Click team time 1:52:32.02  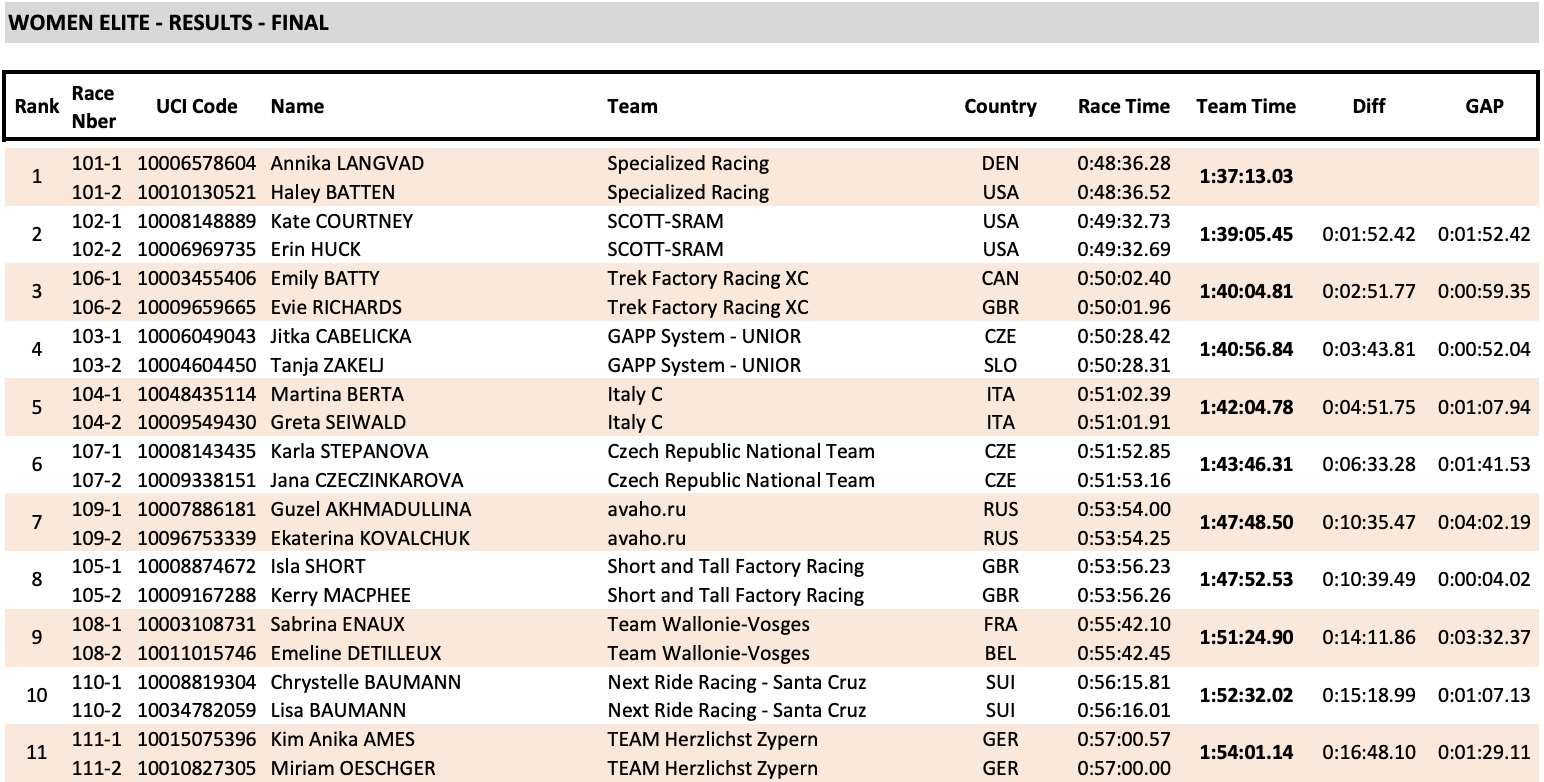click(1246, 696)
